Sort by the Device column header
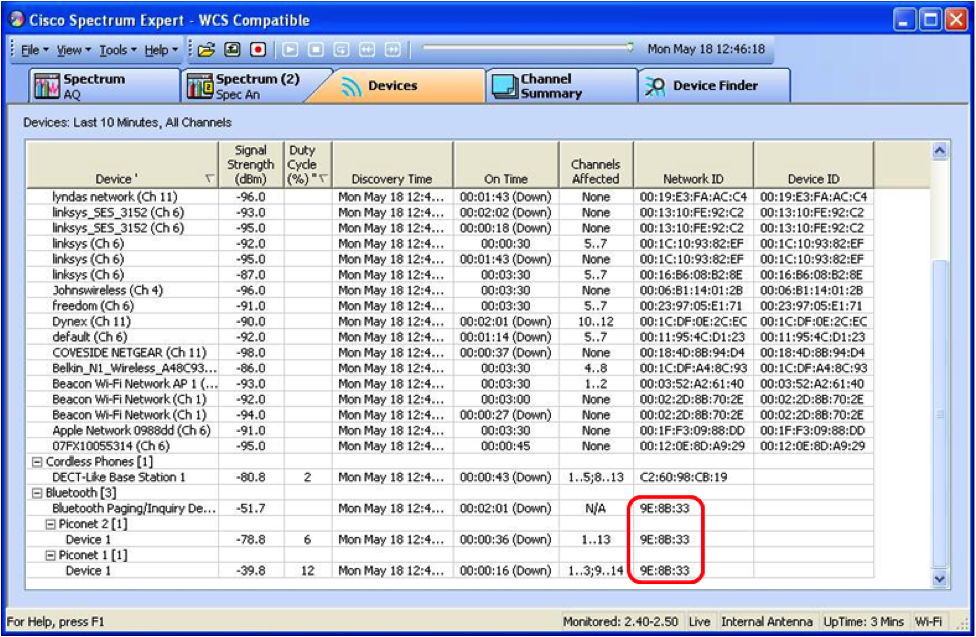The image size is (976, 637). click(123, 165)
